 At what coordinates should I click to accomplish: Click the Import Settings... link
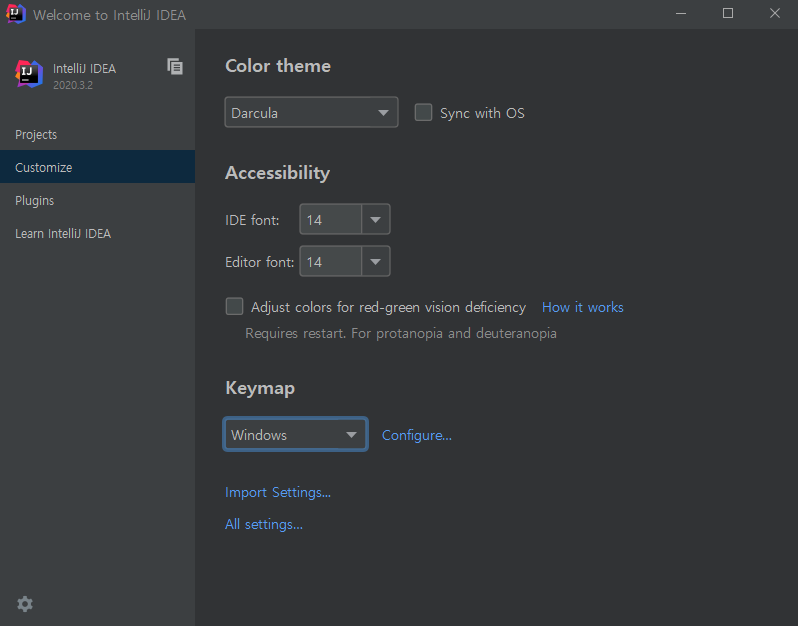click(278, 492)
